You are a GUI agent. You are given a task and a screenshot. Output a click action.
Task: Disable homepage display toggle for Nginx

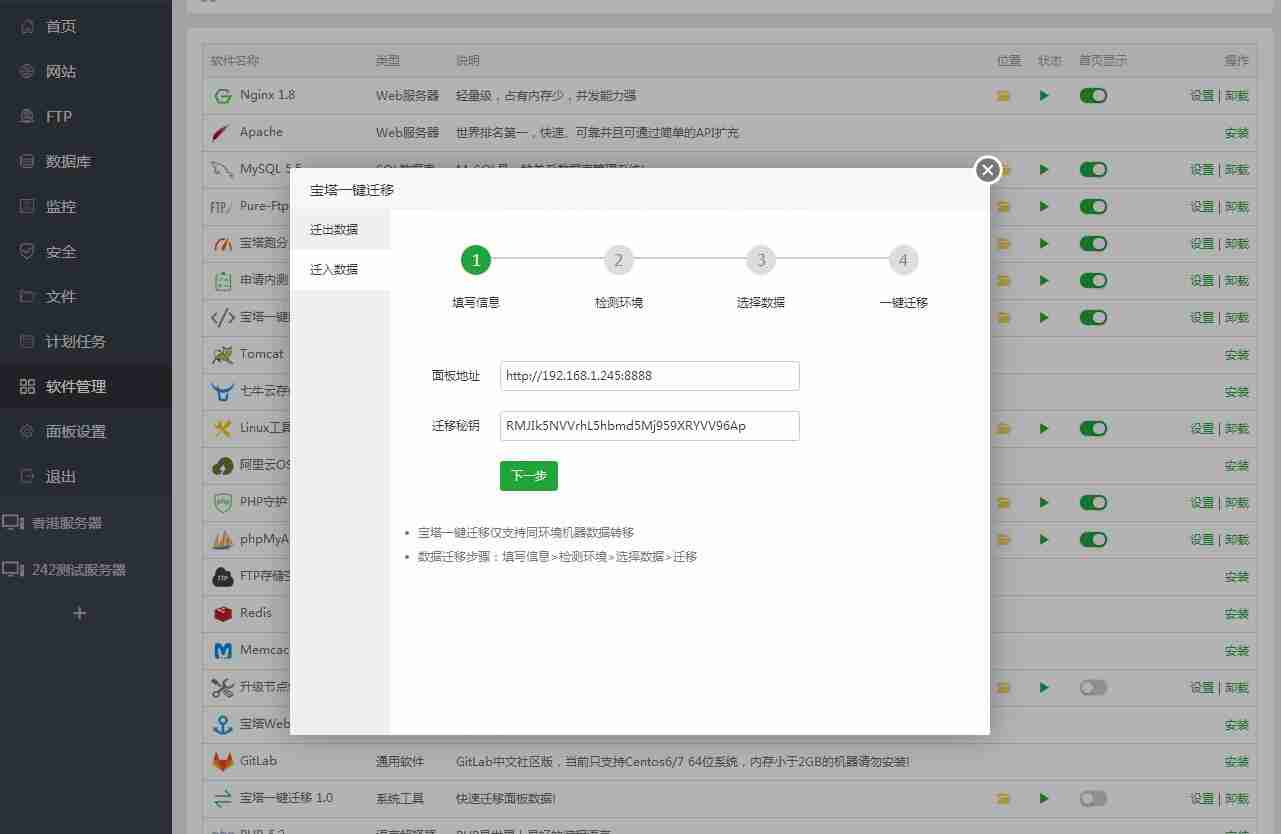click(1092, 95)
